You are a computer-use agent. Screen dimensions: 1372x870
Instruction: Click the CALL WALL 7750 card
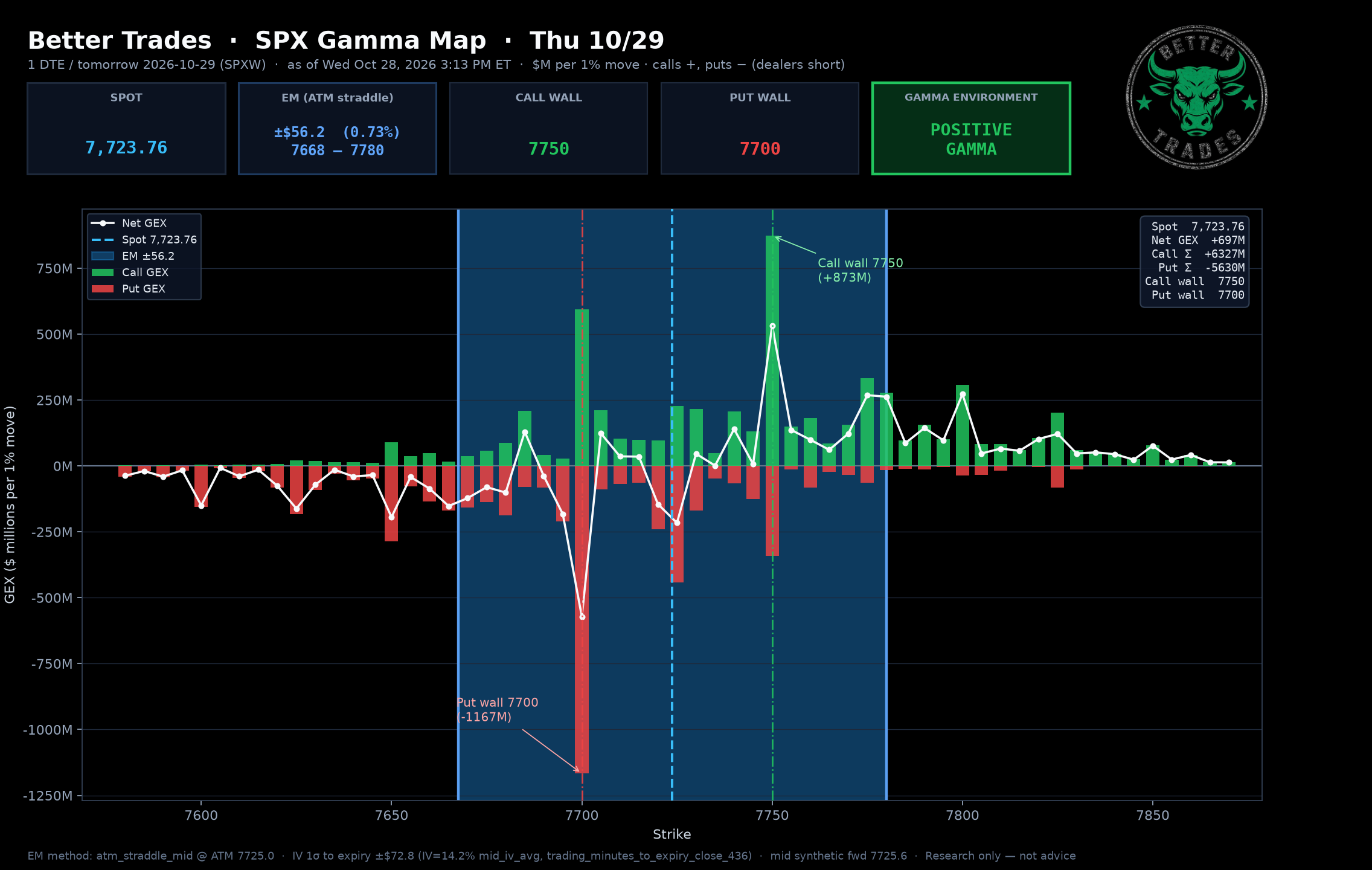(x=548, y=129)
